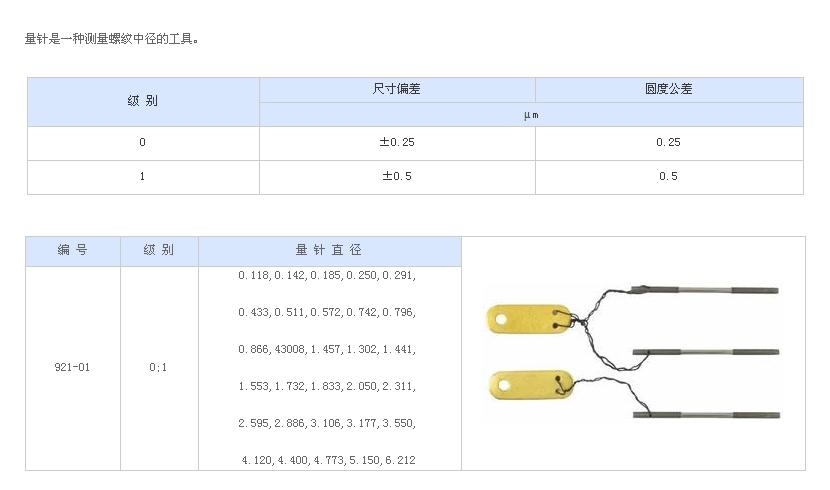Click the 量针直径 column header

click(x=329, y=251)
